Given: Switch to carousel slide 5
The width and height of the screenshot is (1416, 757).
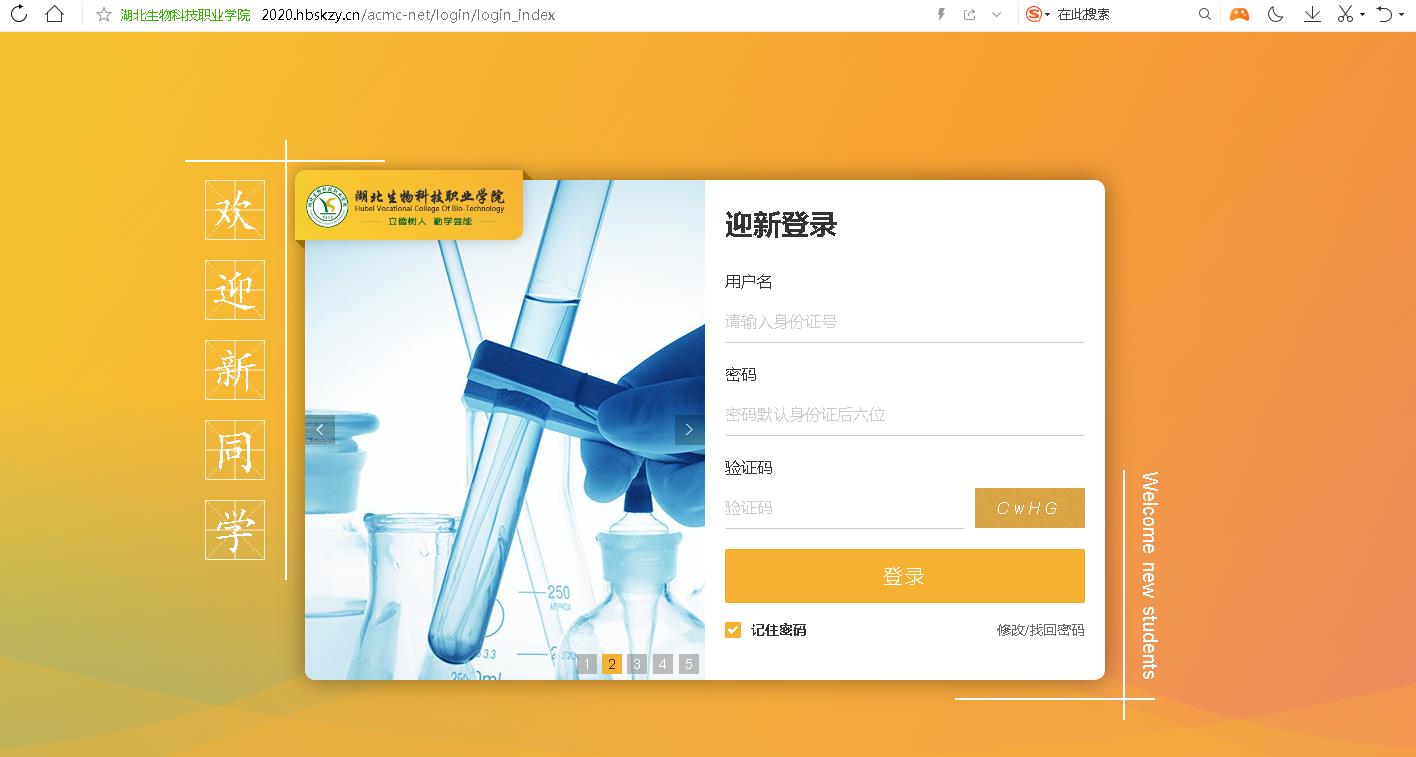Looking at the screenshot, I should click(688, 664).
